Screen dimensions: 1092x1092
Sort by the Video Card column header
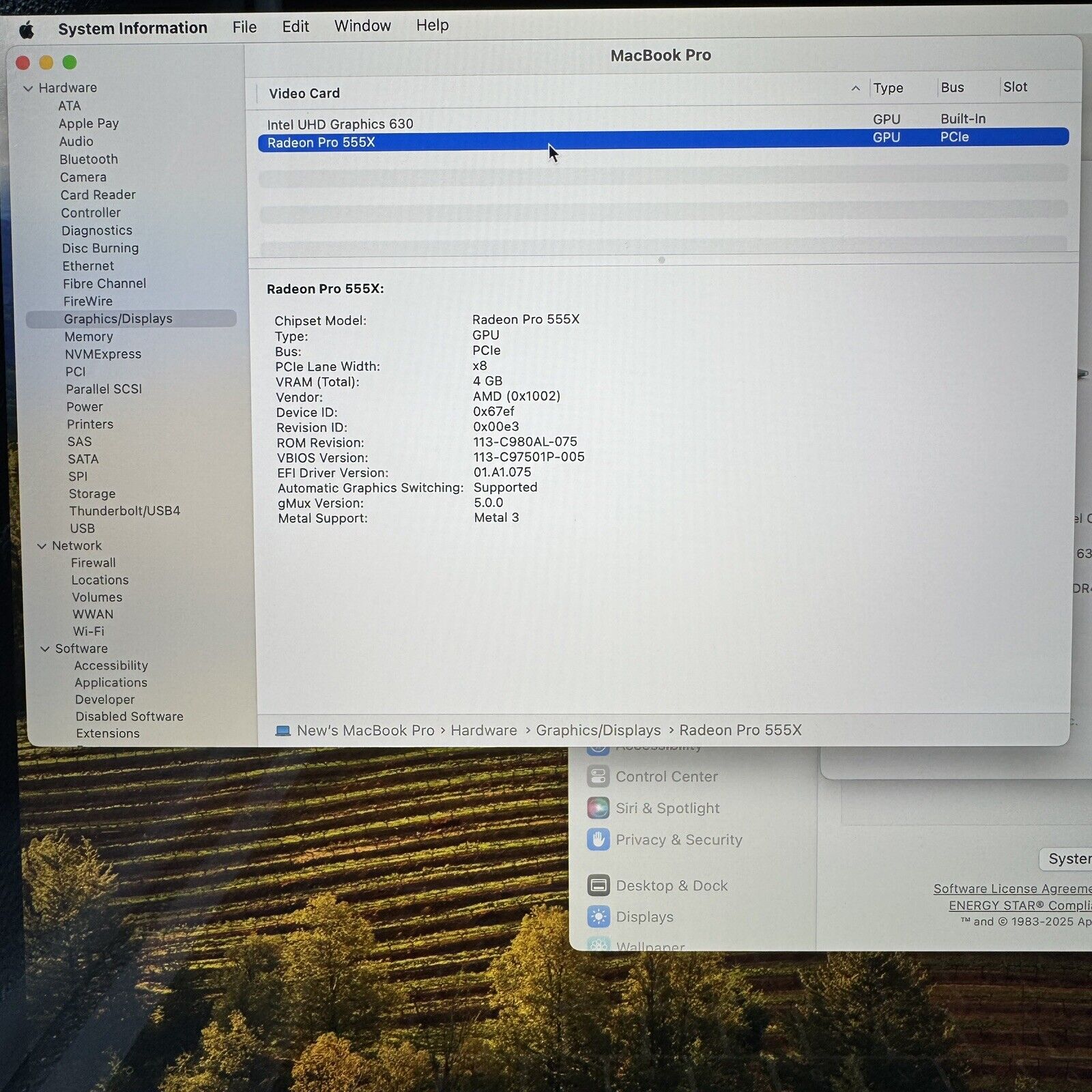304,94
